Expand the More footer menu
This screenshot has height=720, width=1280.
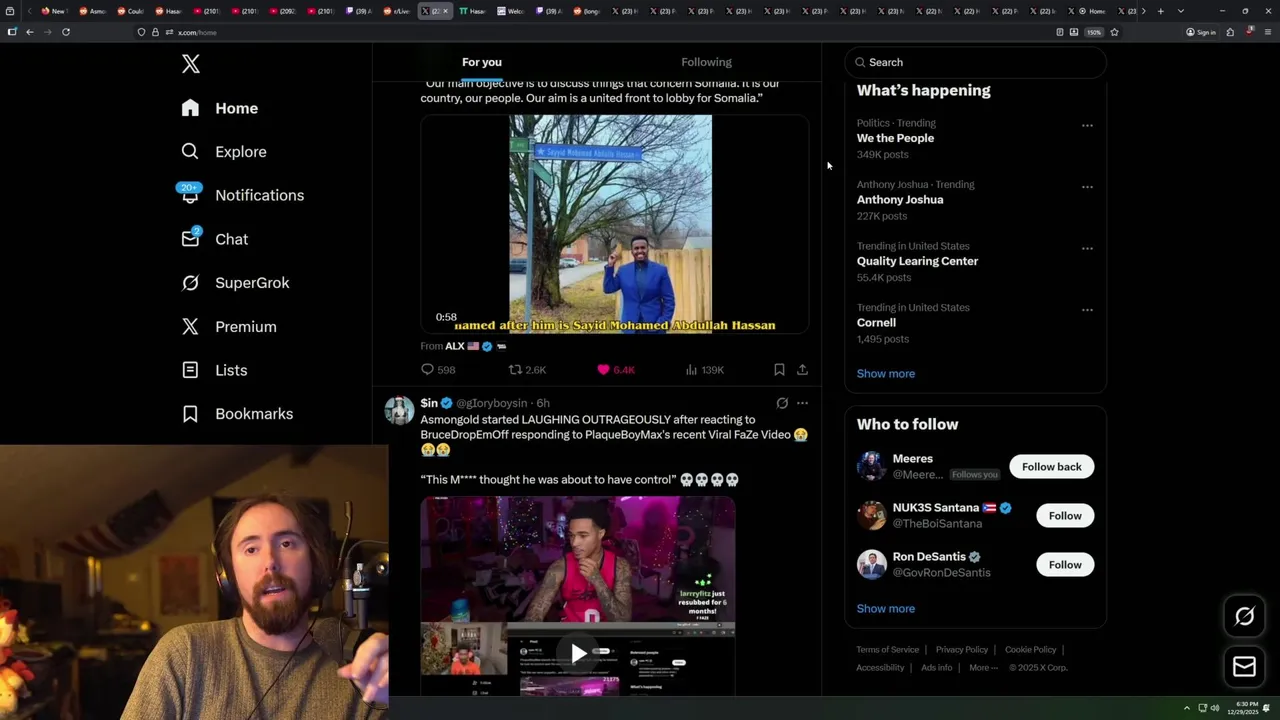click(x=983, y=668)
